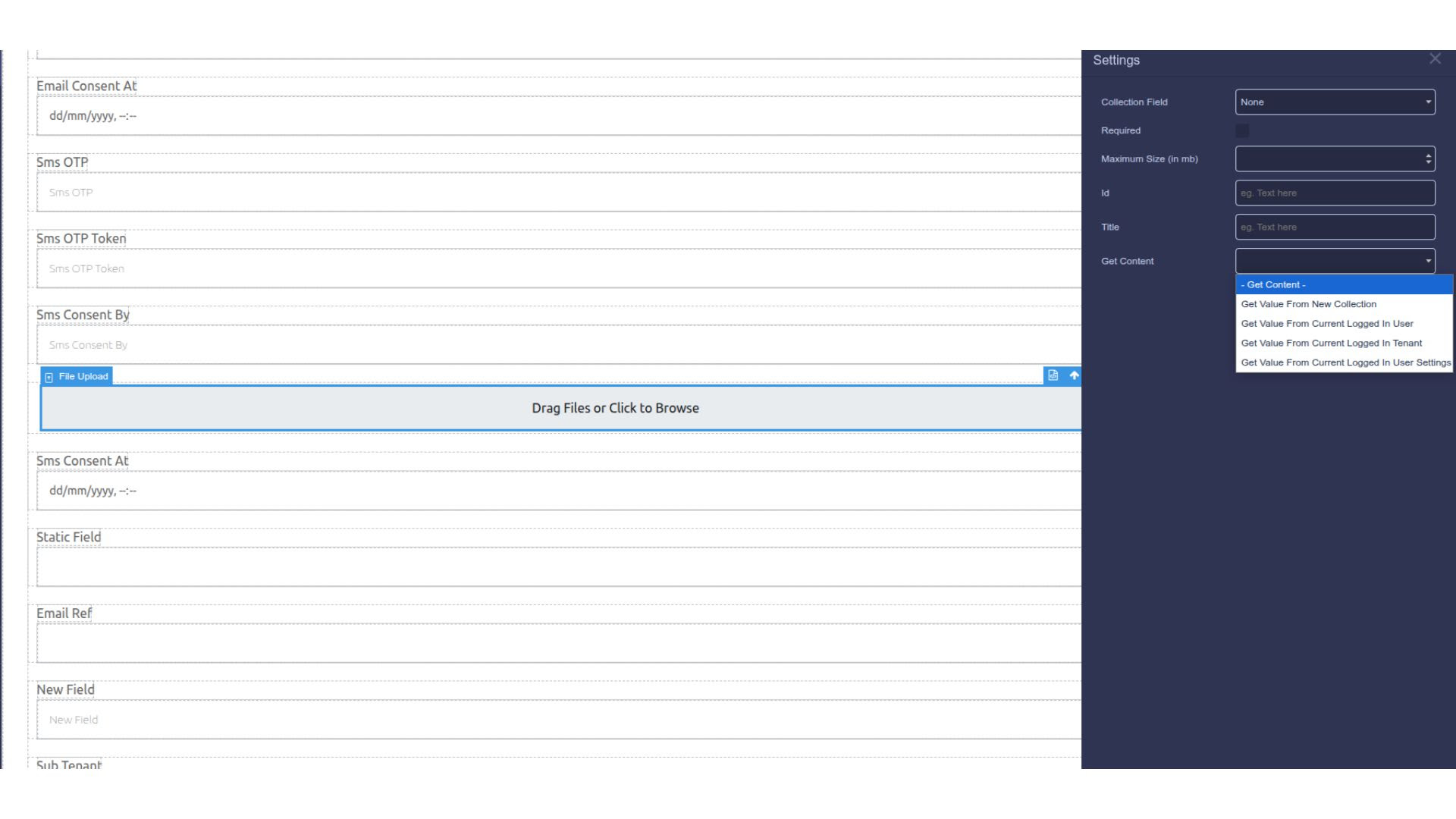Click the Collection Field label
The width and height of the screenshot is (1456, 819).
point(1134,102)
